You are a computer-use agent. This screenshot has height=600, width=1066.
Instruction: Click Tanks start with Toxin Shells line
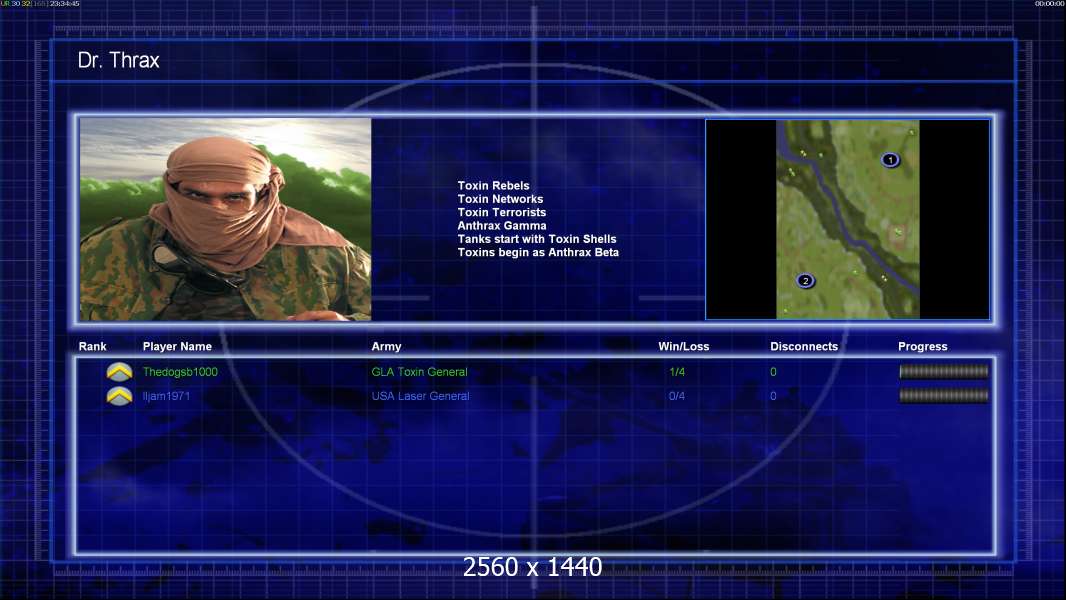coord(536,239)
